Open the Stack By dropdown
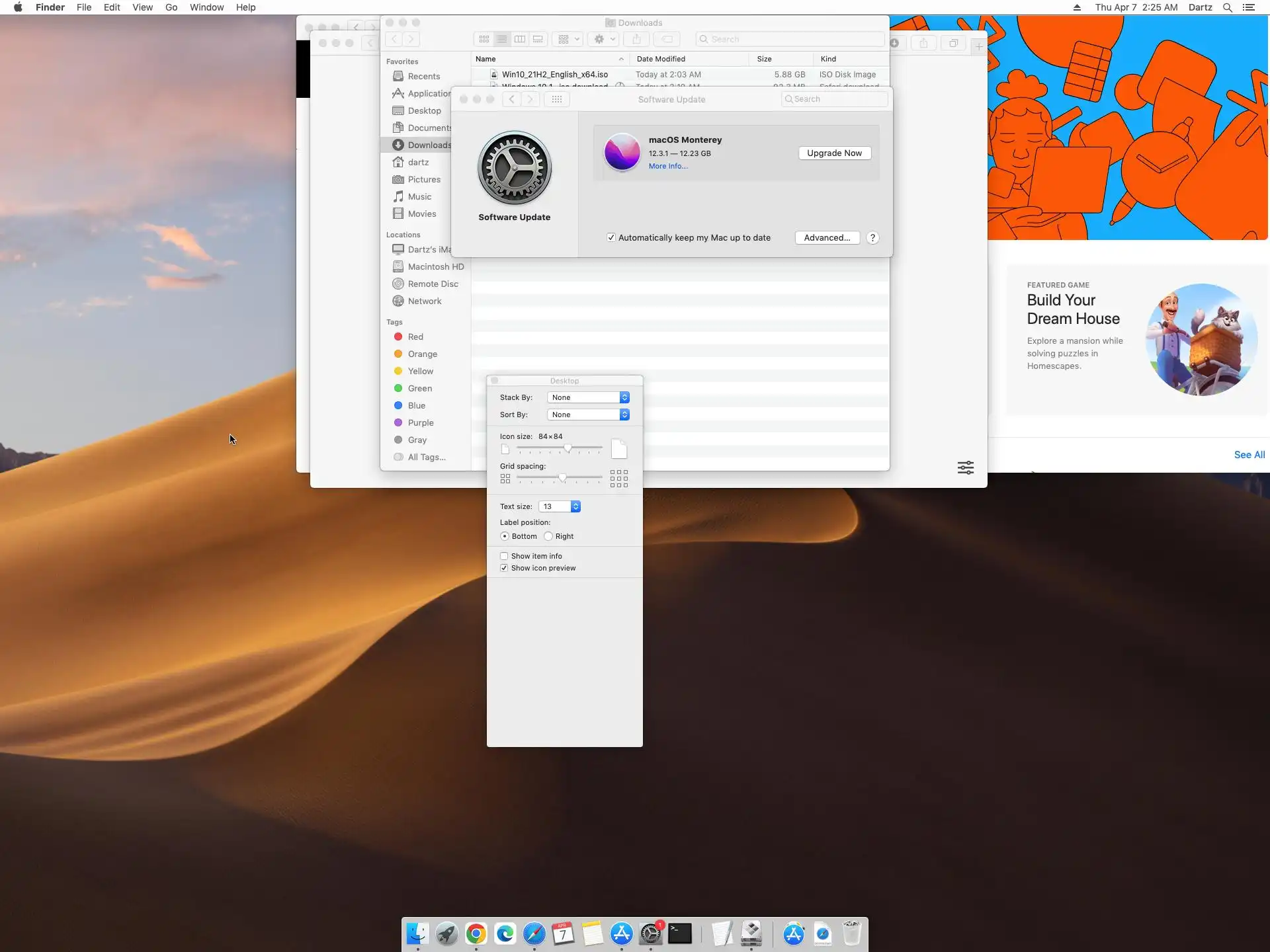The height and width of the screenshot is (952, 1270). click(588, 397)
